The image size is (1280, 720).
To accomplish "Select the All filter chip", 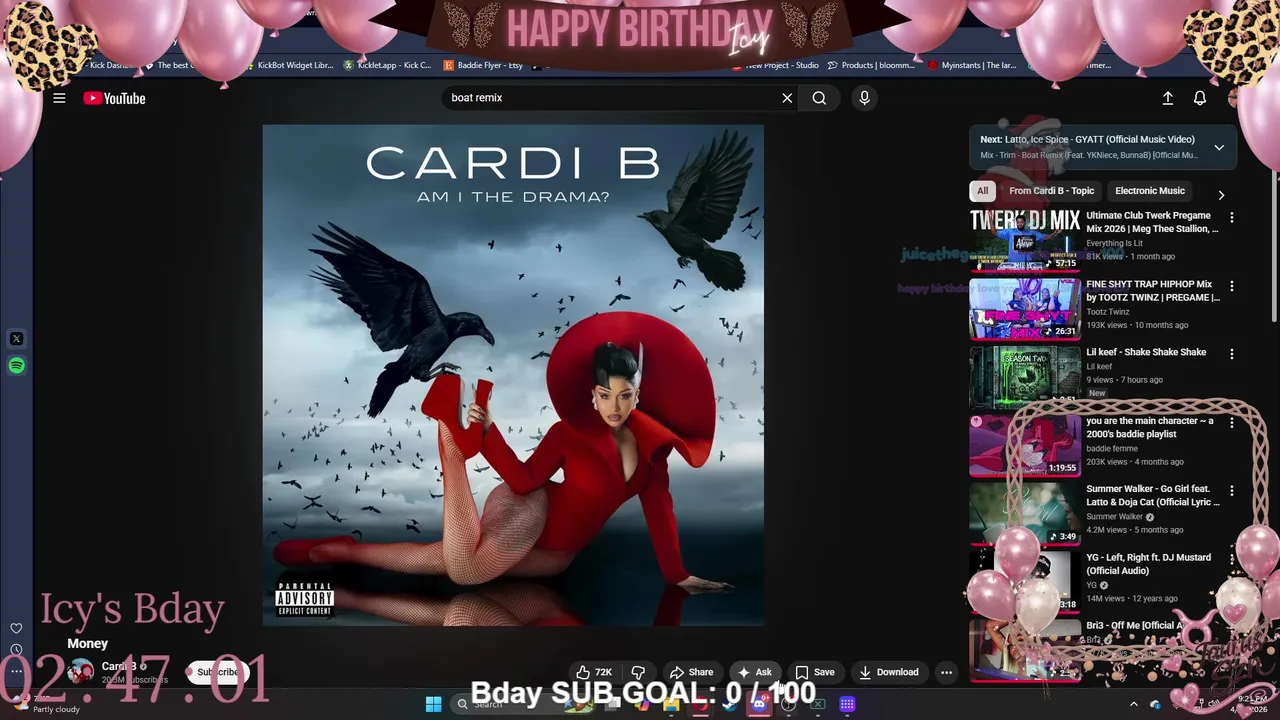I will click(x=982, y=191).
